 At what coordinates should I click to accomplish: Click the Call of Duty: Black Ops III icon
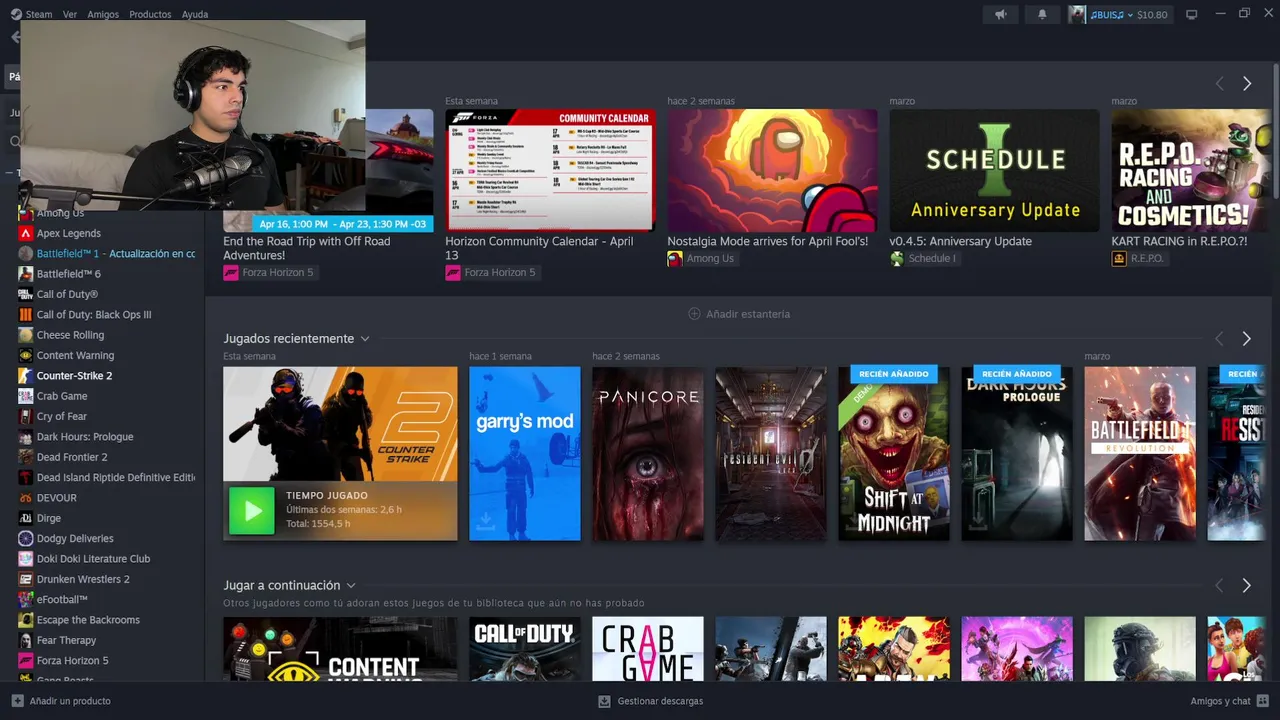click(26, 314)
